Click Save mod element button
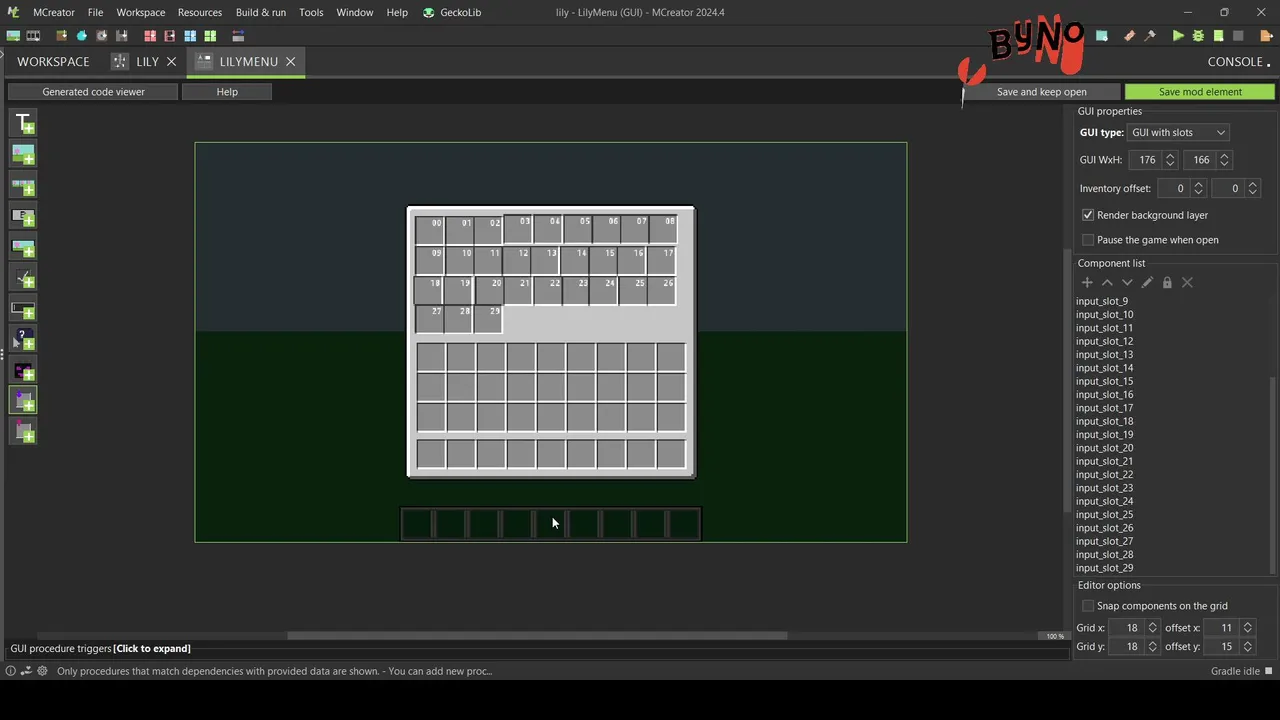Image resolution: width=1280 pixels, height=720 pixels. (x=1200, y=92)
